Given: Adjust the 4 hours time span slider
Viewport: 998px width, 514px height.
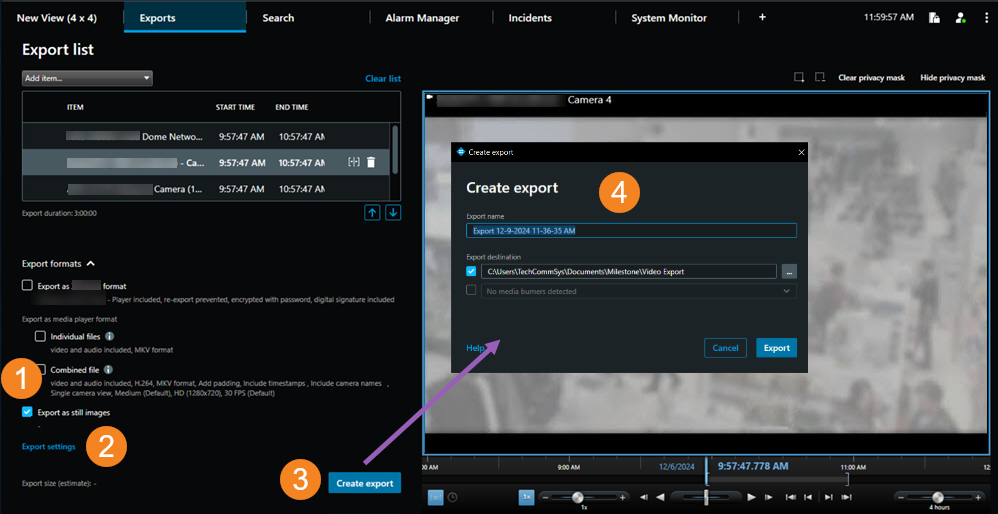Looking at the screenshot, I should click(937, 497).
